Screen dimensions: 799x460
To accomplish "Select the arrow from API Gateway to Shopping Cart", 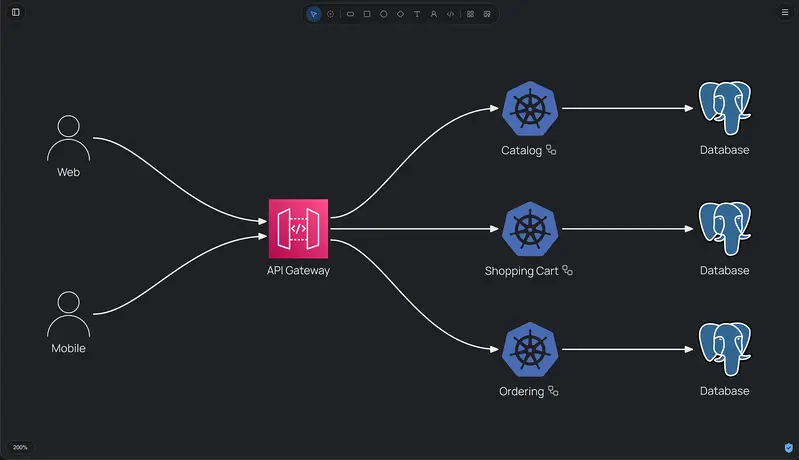I will coord(414,229).
